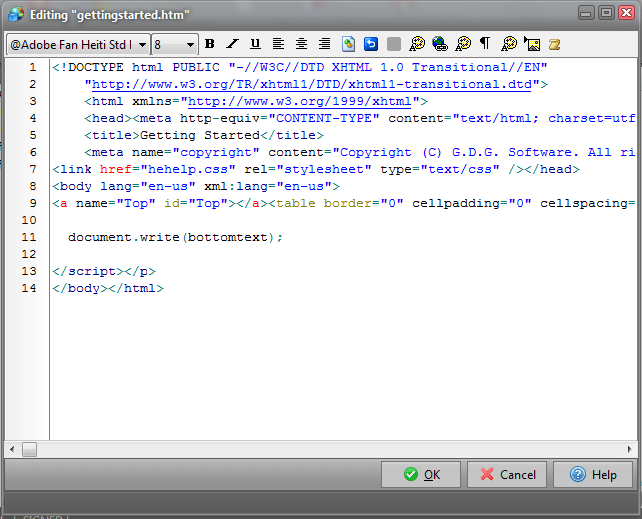Open the www.w3.org/1999/xhtml link

tap(299, 101)
